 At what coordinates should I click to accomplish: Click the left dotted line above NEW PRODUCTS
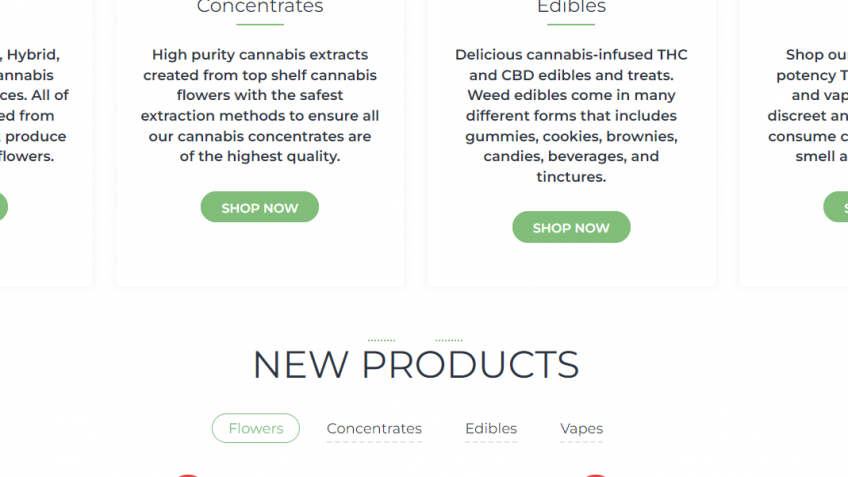(x=381, y=340)
